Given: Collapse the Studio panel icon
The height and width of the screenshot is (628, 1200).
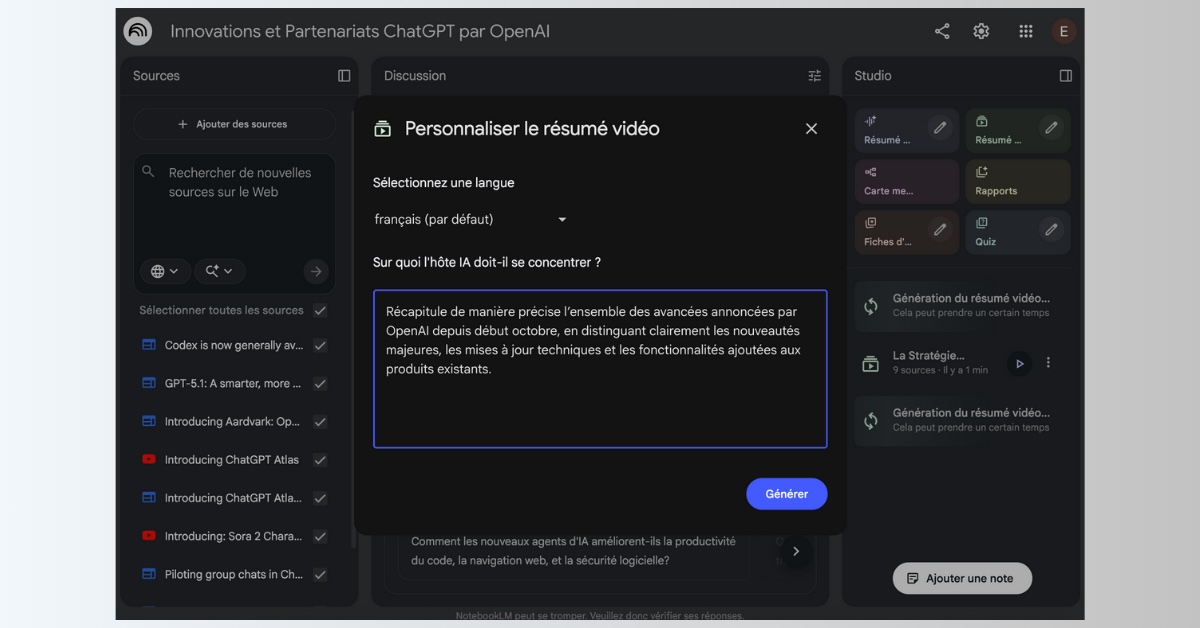Looking at the screenshot, I should pyautogui.click(x=1065, y=76).
